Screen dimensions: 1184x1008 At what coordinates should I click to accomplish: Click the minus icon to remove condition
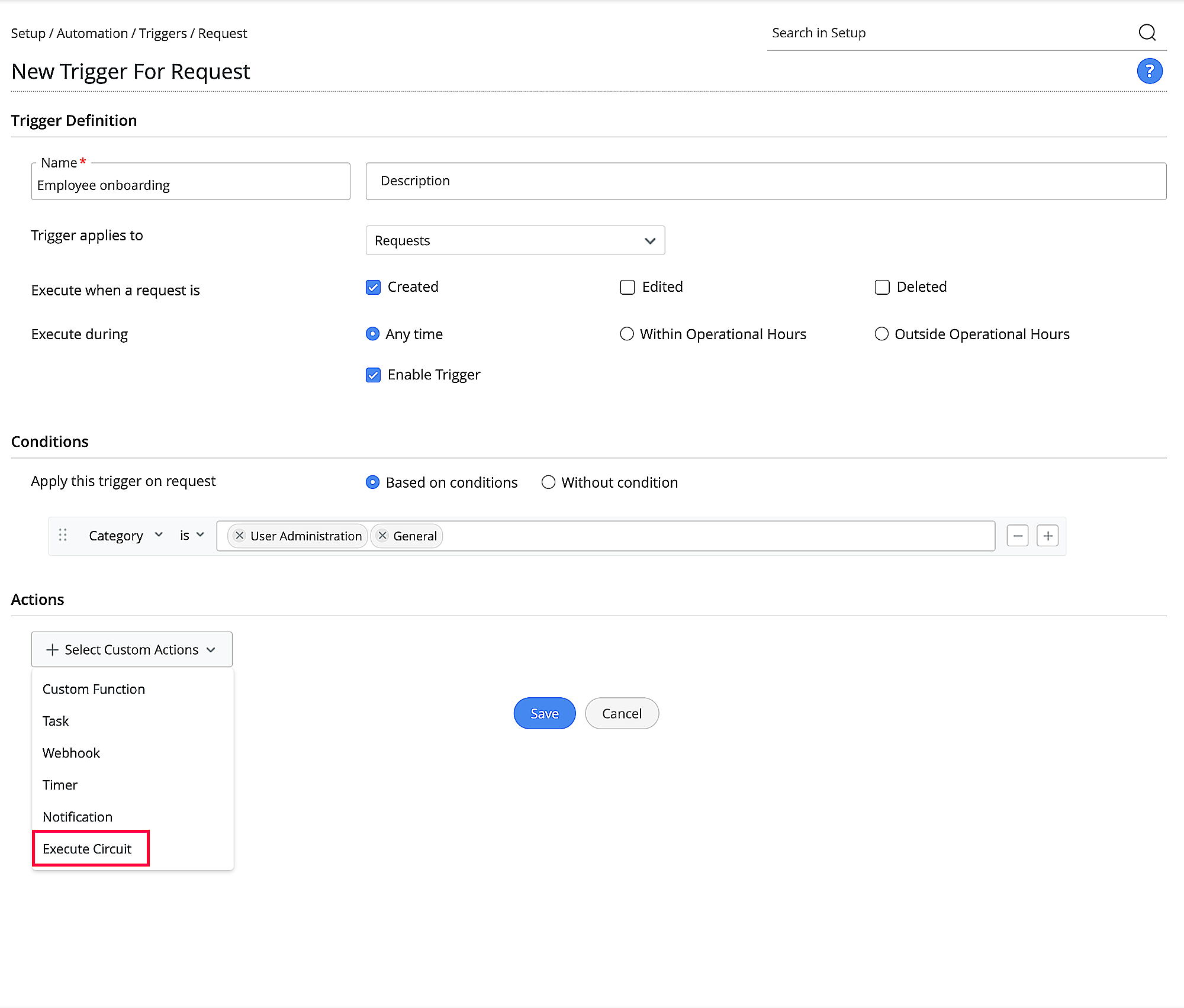(1017, 536)
